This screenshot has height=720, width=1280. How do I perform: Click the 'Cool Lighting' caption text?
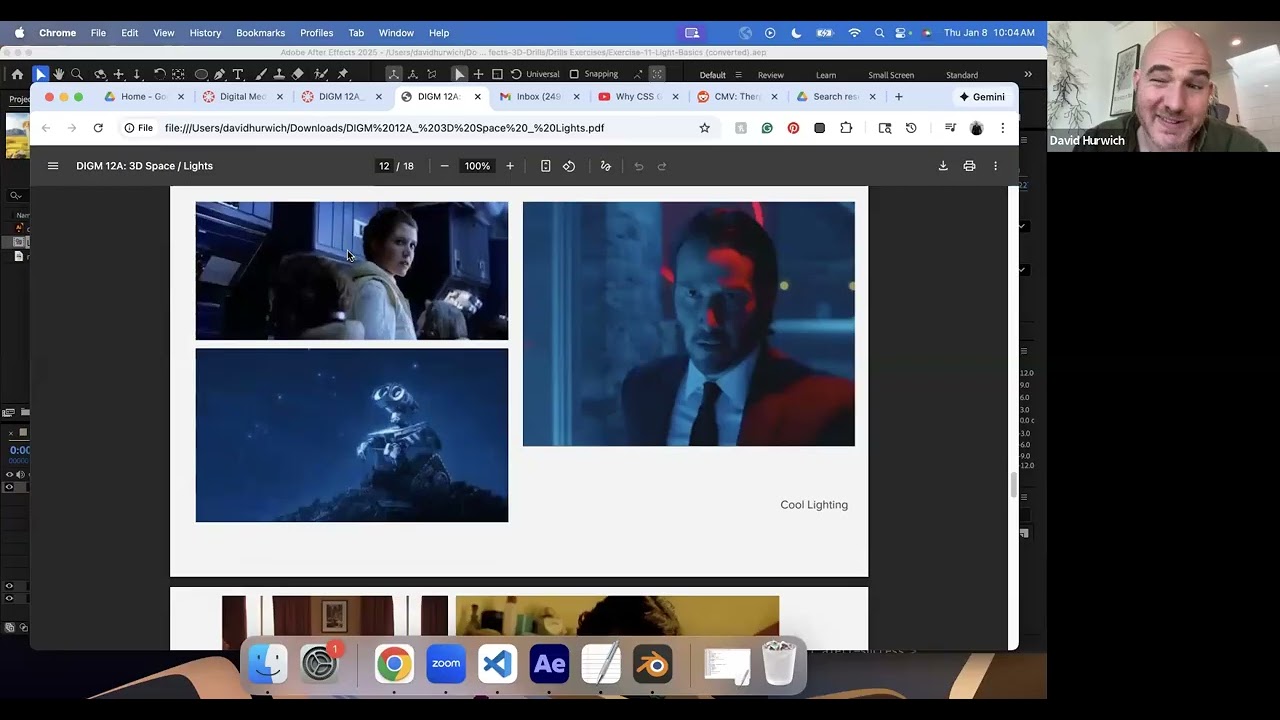pyautogui.click(x=814, y=505)
